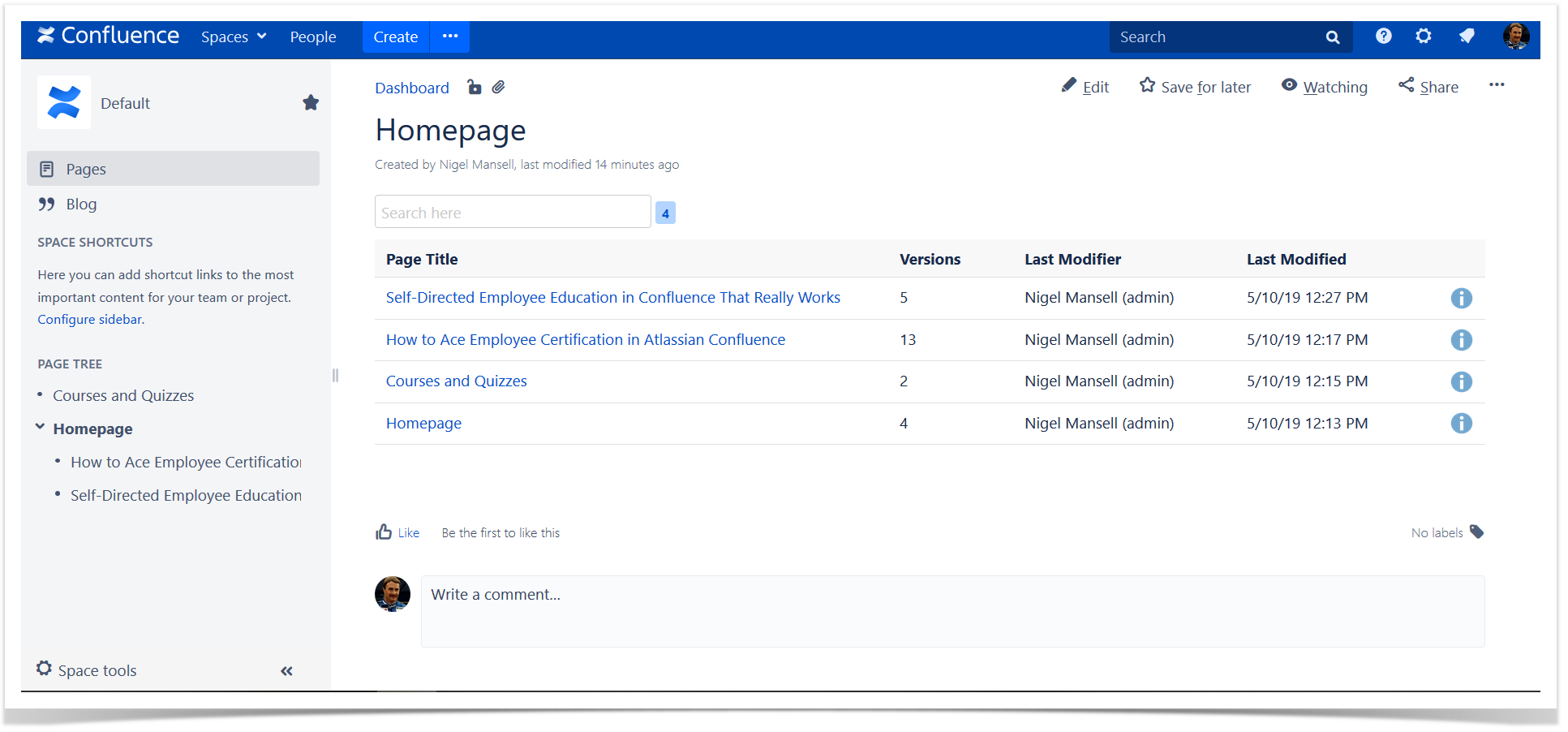Click the Write a comment box
The image size is (1568, 732).
tap(953, 611)
